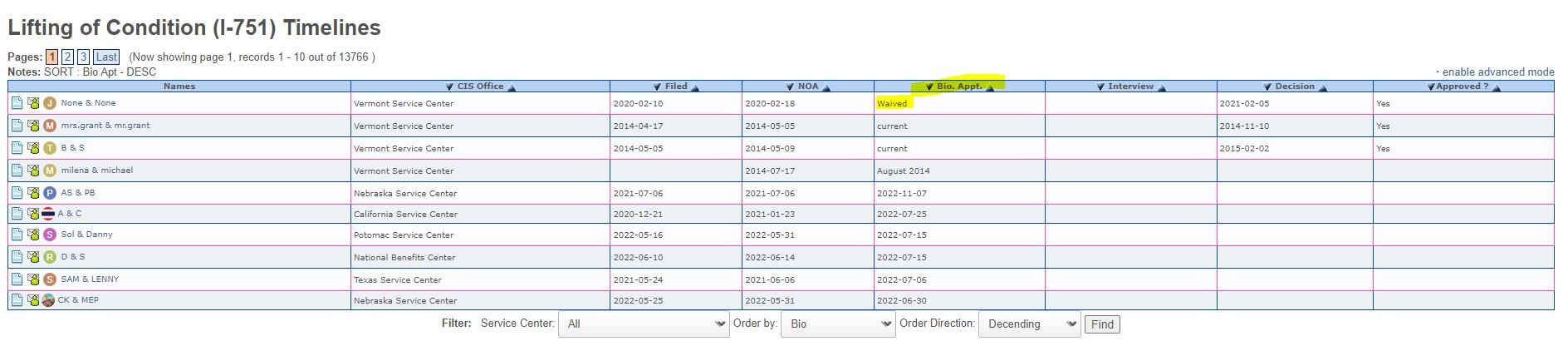This screenshot has height=341, width=1568.
Task: Open document icon for Sol & Danny row
Action: [x=17, y=235]
